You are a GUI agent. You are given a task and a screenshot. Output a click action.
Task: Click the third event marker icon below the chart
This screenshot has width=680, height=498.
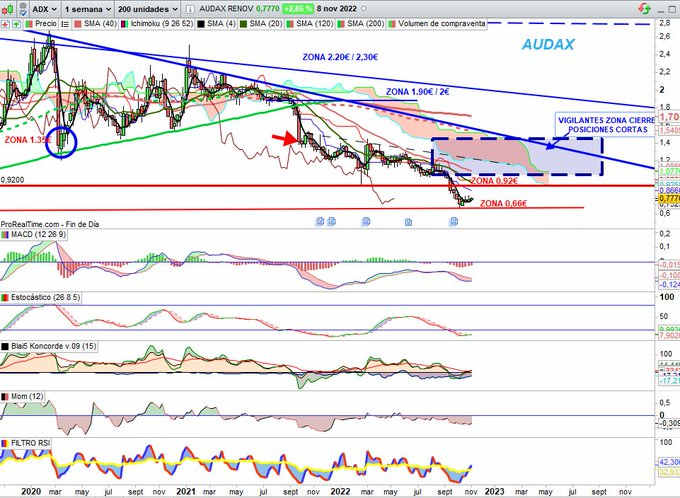click(366, 222)
